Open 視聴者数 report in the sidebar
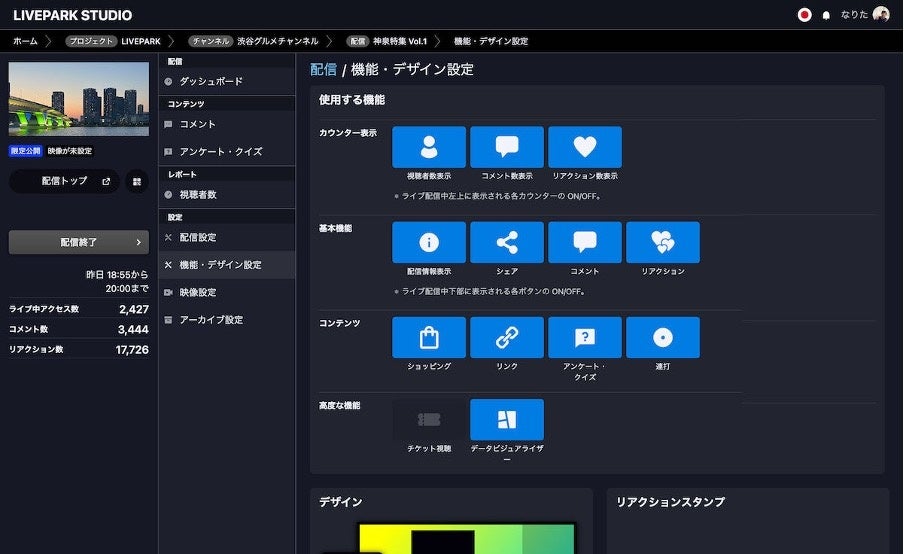This screenshot has height=554, width=904. click(227, 195)
